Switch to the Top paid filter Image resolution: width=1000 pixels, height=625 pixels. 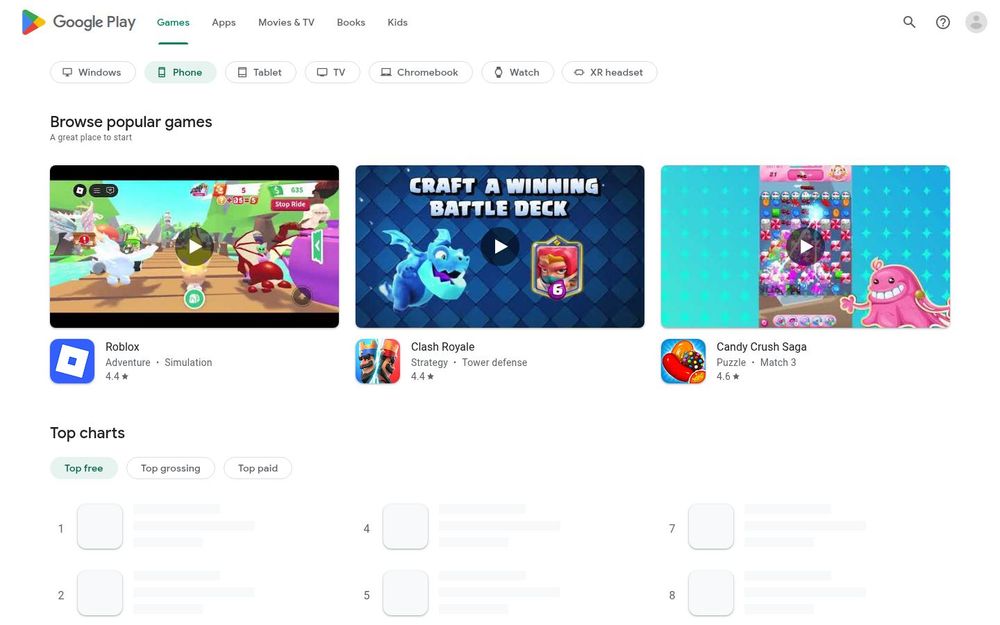click(257, 467)
